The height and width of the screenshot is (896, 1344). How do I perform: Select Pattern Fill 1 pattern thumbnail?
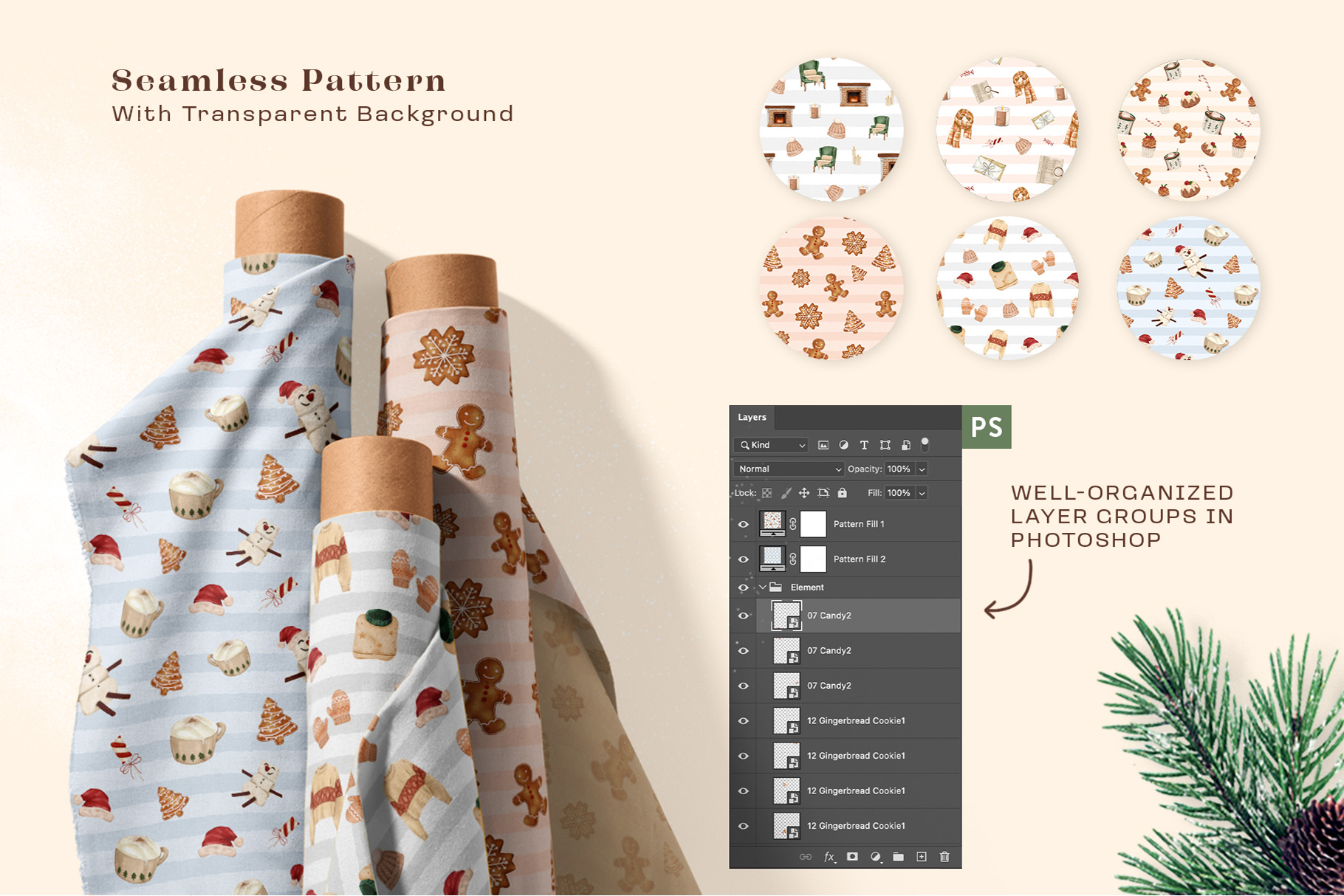point(772,523)
